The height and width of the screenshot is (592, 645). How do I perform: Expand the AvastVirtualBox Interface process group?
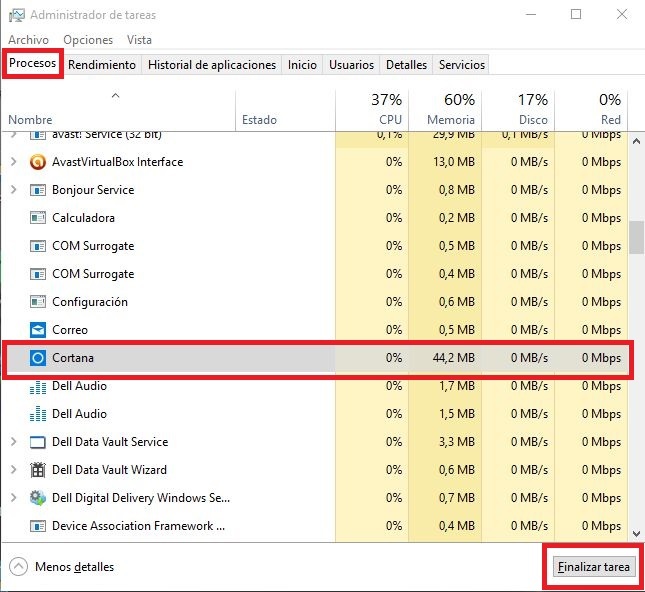tap(14, 162)
